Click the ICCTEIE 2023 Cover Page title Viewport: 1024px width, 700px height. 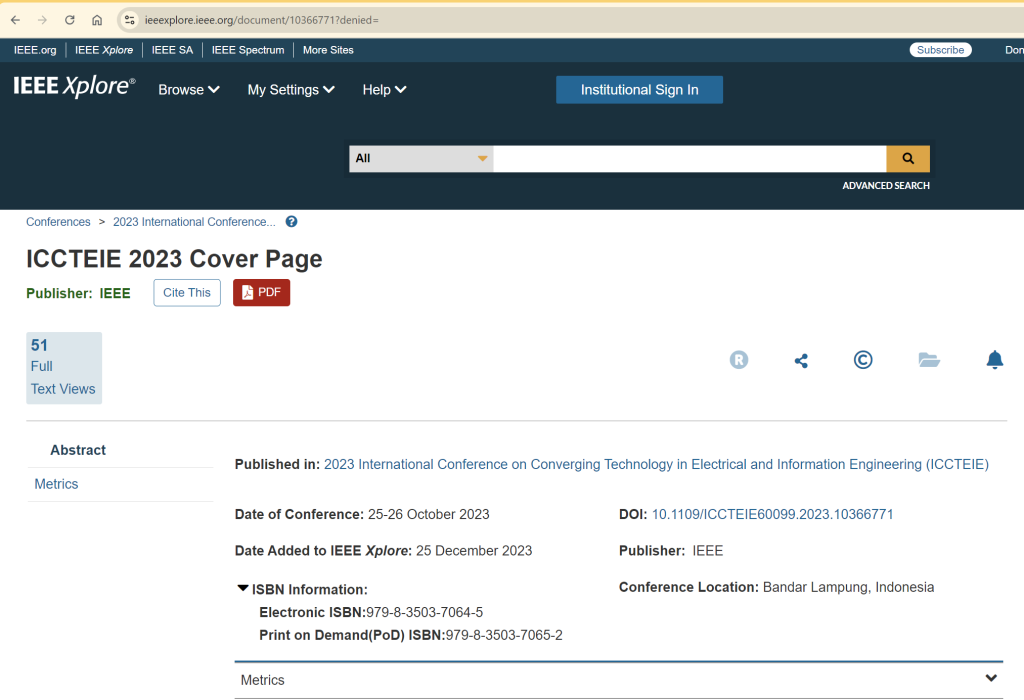174,259
